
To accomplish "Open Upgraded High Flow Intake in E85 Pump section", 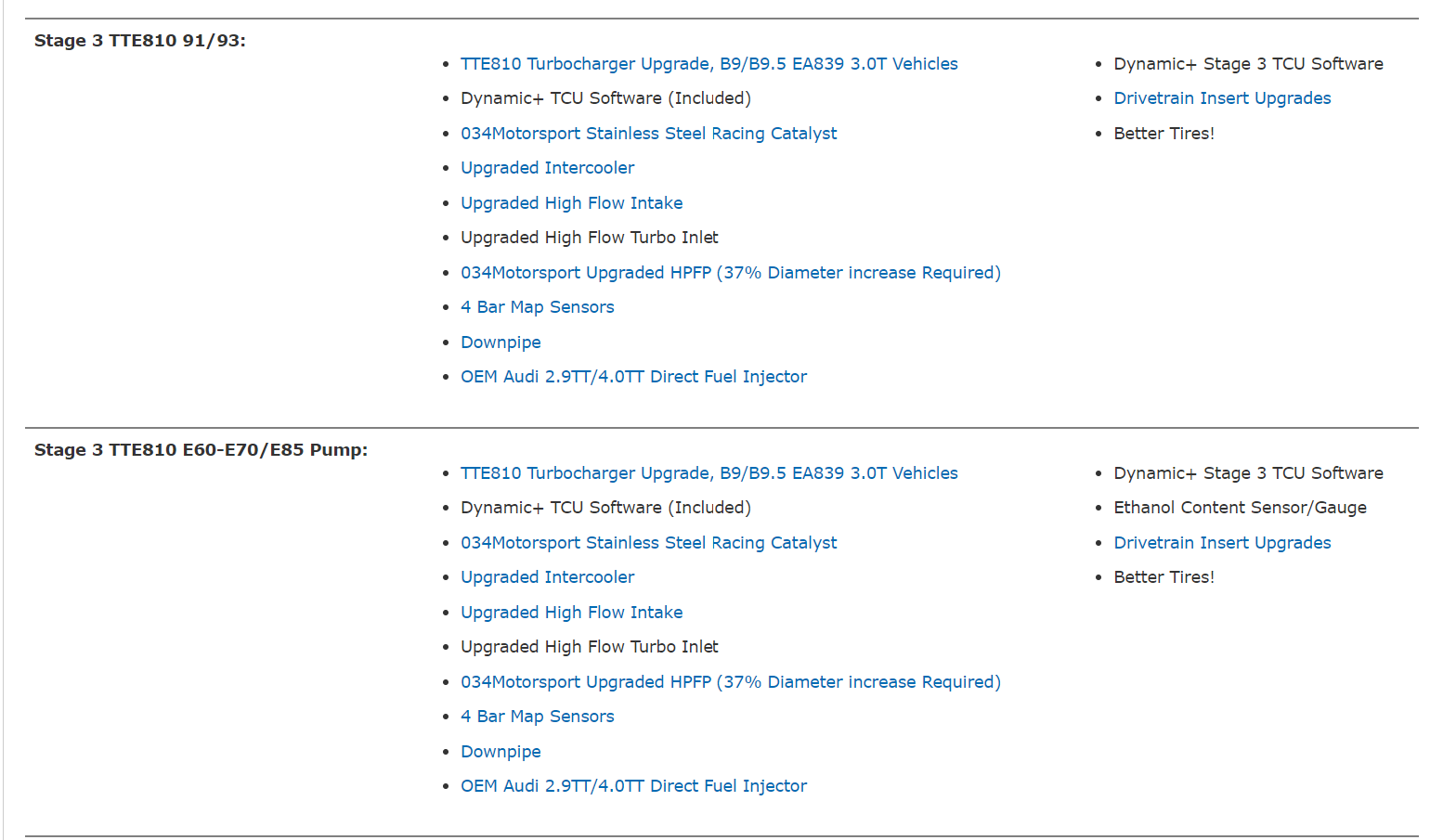I will coord(572,613).
